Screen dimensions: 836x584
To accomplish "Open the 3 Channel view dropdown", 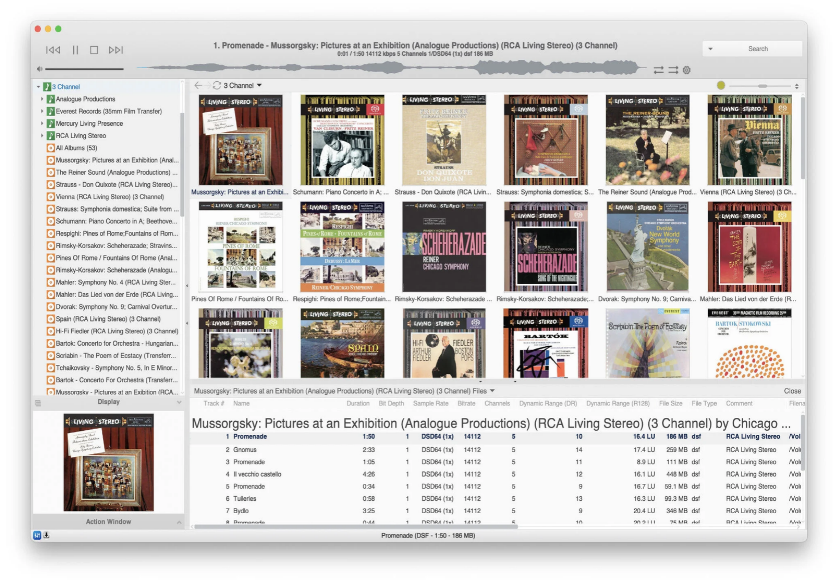I will tap(259, 85).
